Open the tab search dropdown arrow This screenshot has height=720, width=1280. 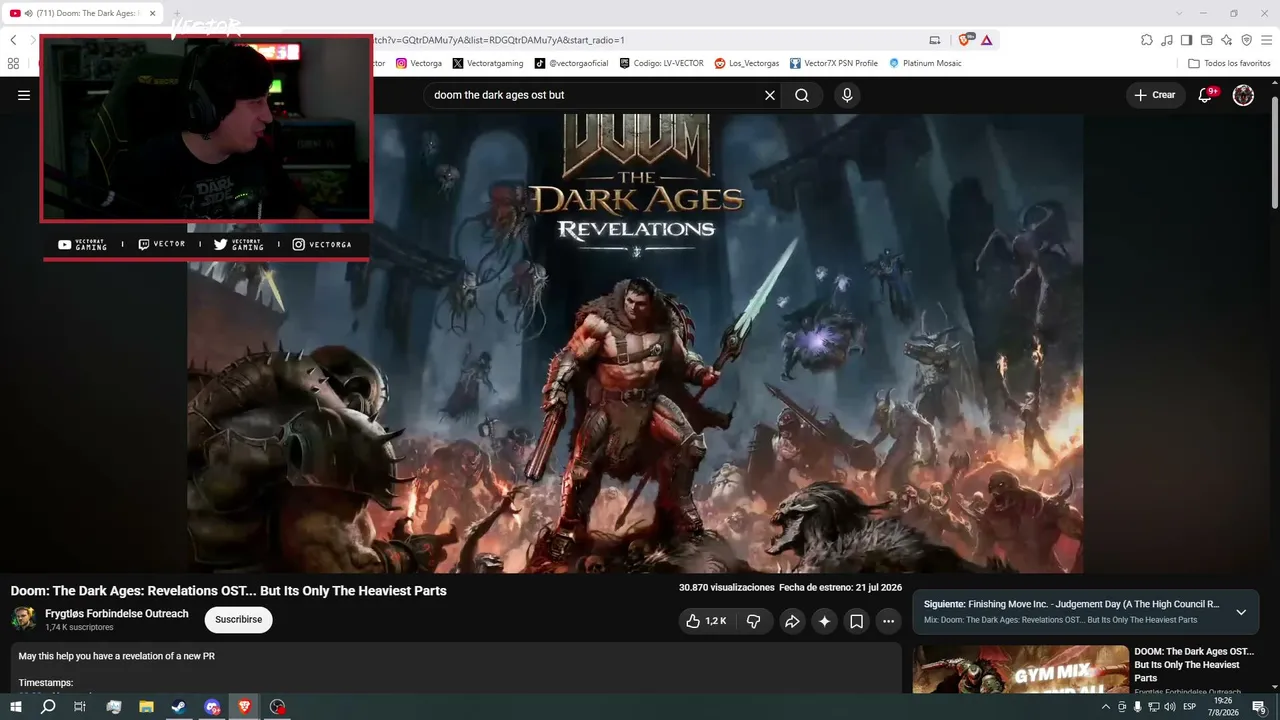(1179, 13)
